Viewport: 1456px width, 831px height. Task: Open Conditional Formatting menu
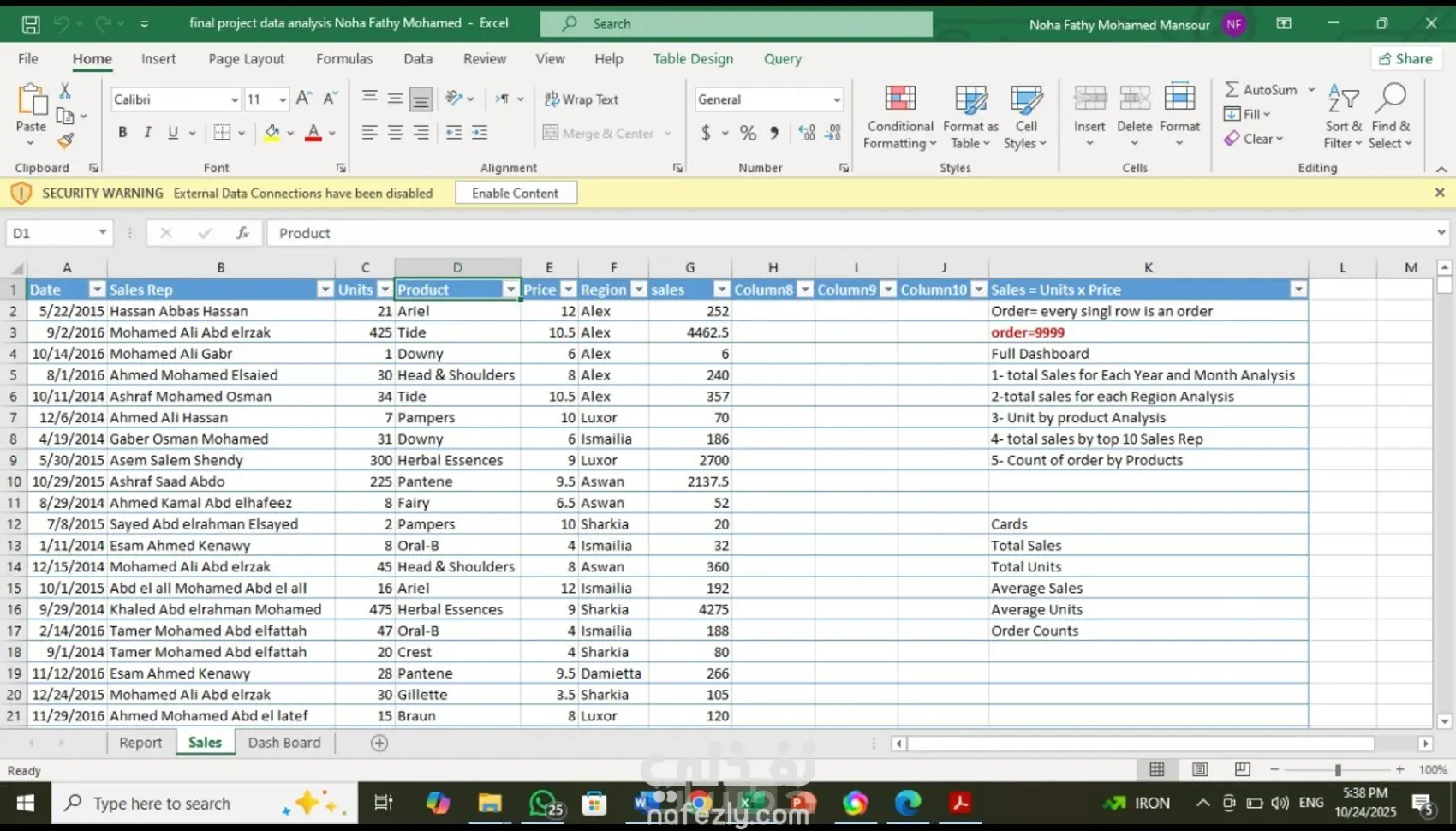pos(900,117)
